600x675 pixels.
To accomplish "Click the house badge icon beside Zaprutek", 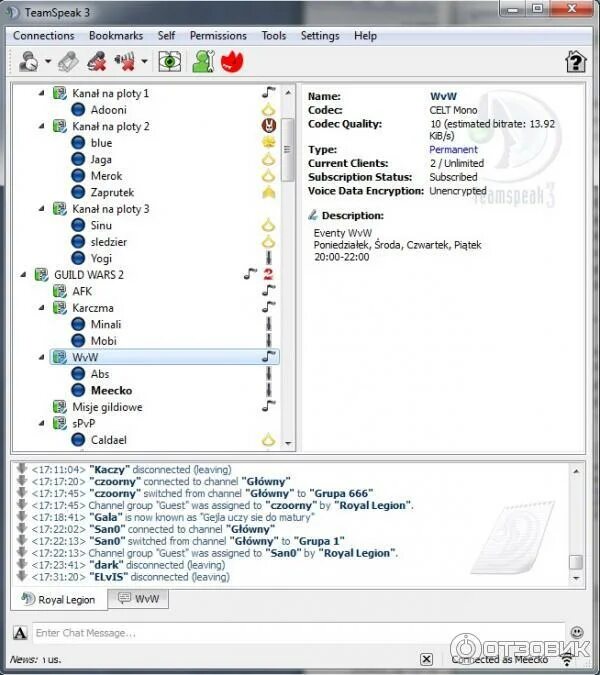I will point(269,192).
